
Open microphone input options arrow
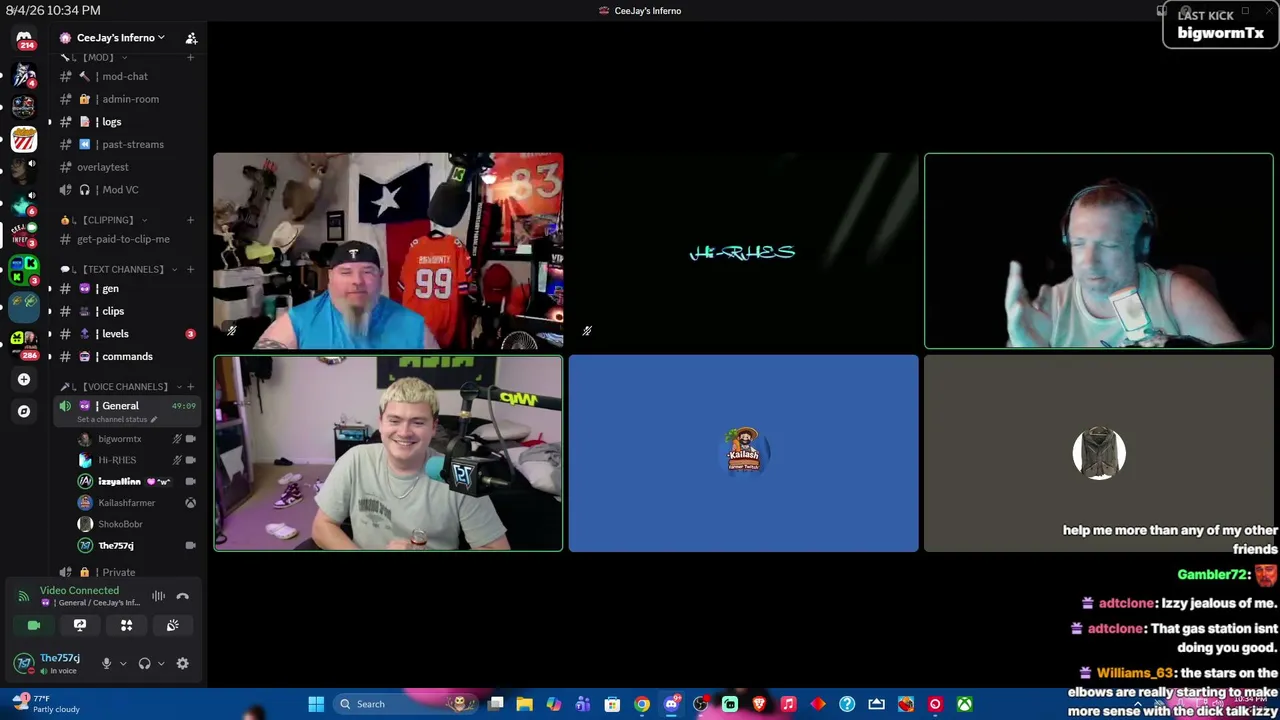pyautogui.click(x=123, y=663)
